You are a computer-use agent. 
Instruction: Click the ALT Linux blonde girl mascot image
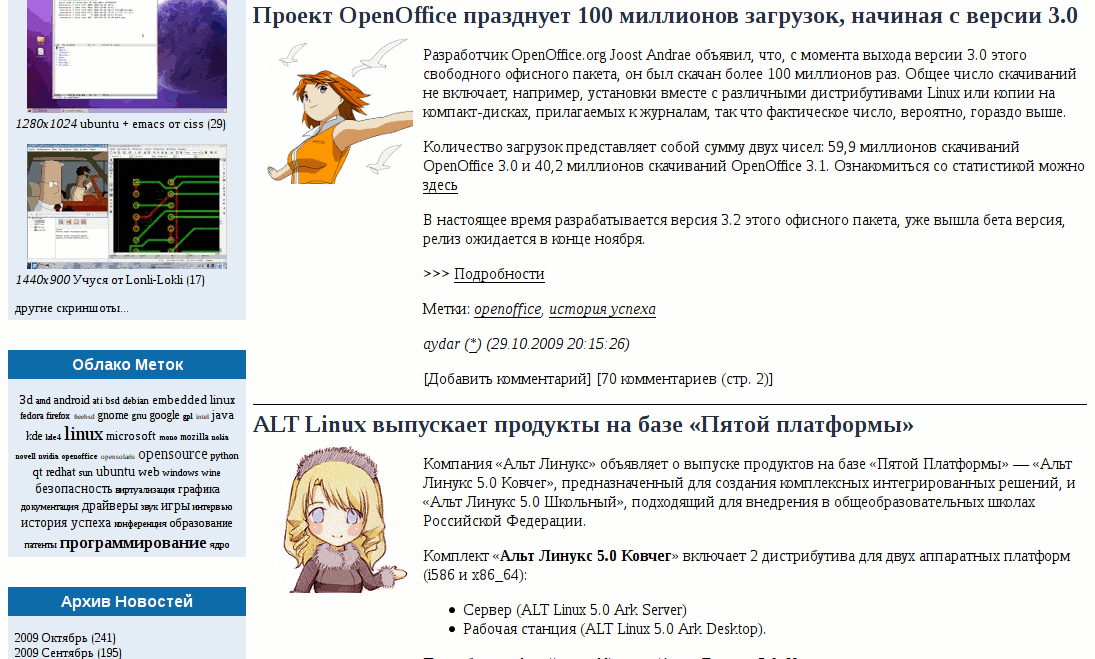coord(346,520)
